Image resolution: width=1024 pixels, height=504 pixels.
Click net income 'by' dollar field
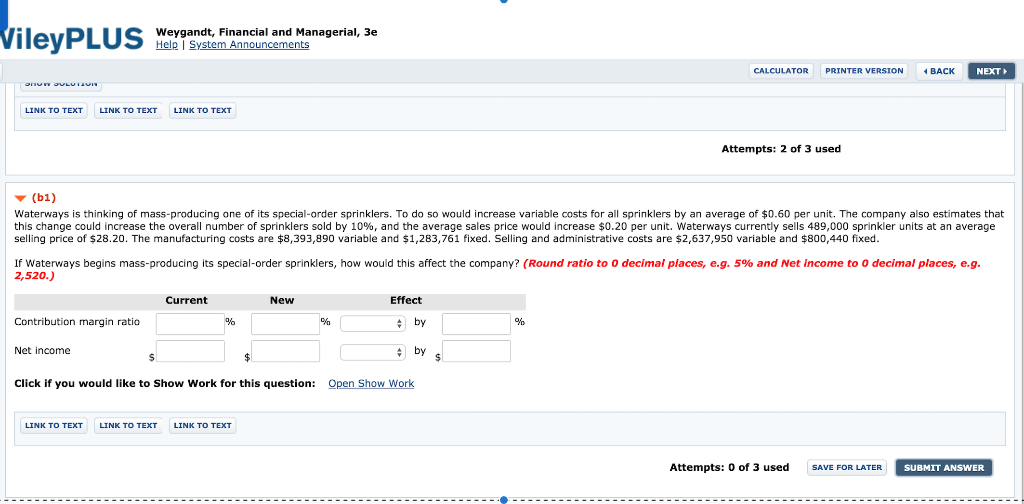tap(476, 351)
